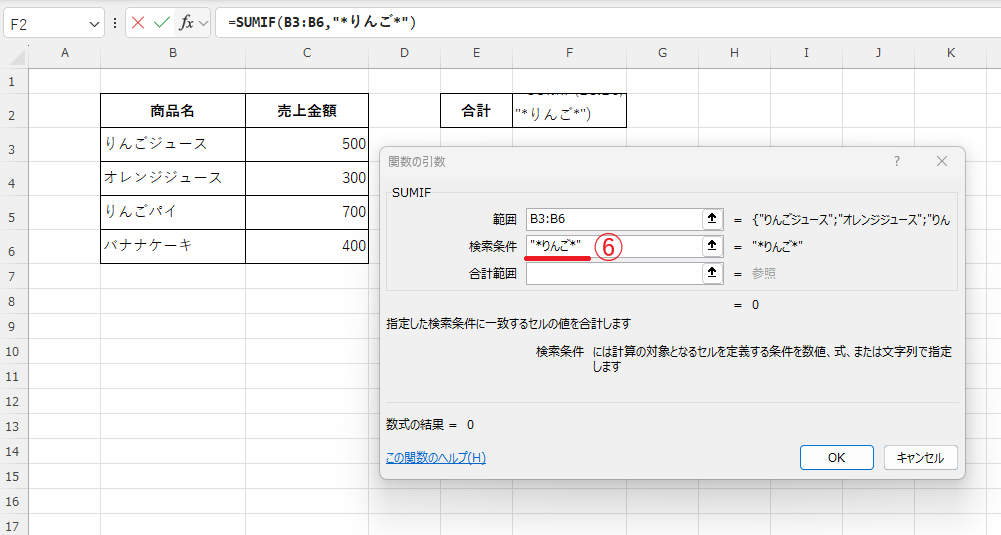Select column A header
Screen dimensions: 1001x535
(x=64, y=53)
